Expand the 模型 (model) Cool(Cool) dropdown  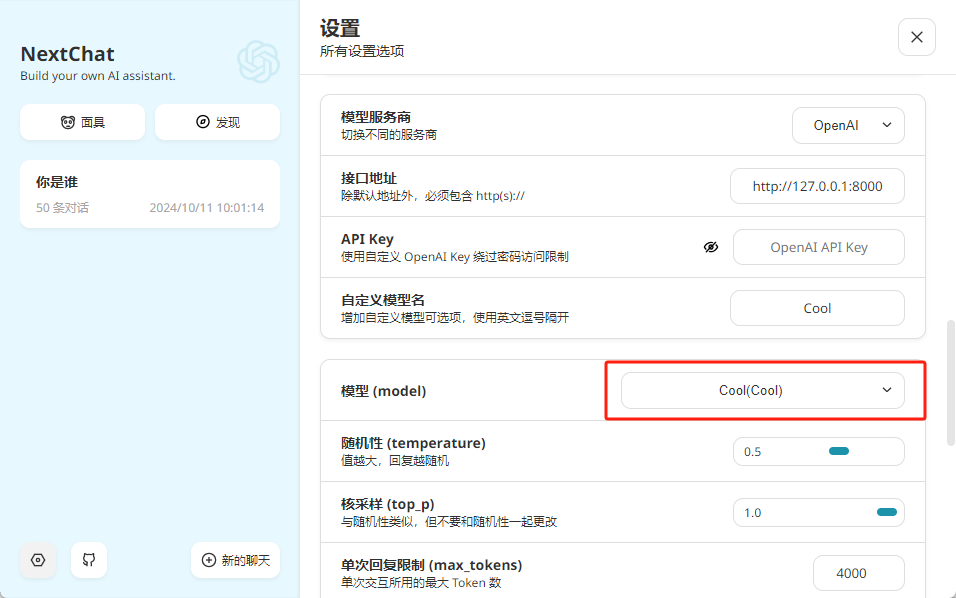(x=762, y=390)
